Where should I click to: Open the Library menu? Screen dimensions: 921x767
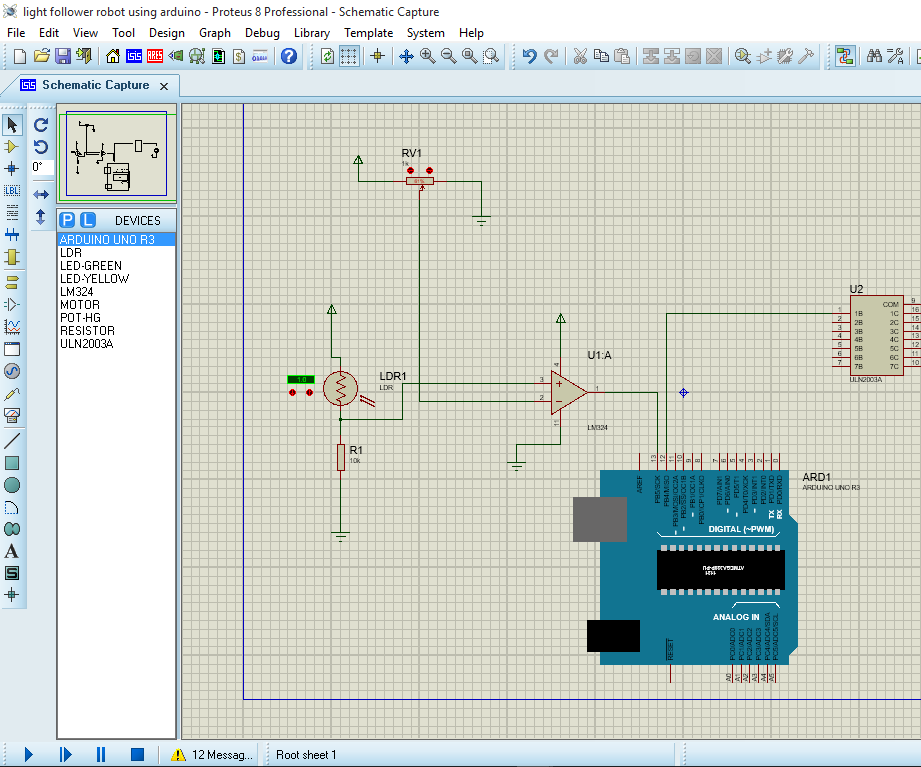pos(312,33)
